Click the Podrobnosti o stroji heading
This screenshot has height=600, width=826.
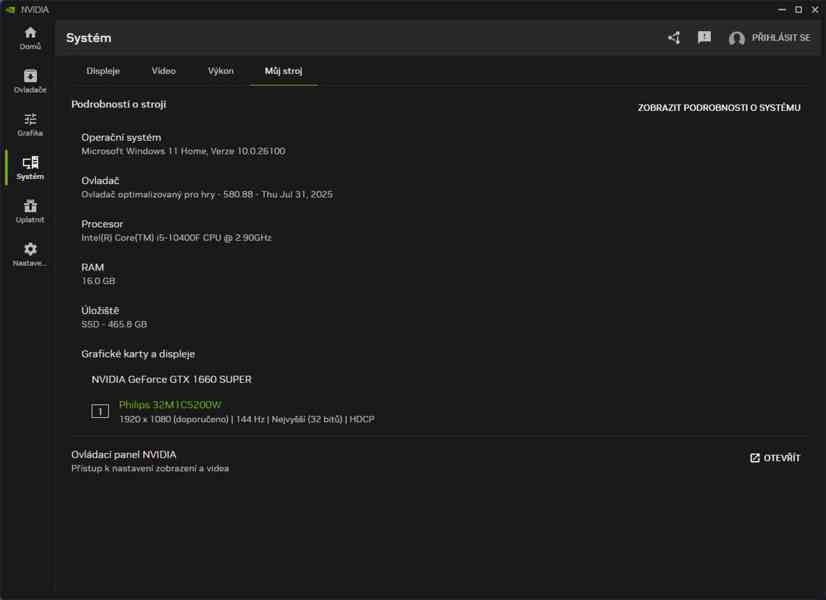pyautogui.click(x=119, y=104)
